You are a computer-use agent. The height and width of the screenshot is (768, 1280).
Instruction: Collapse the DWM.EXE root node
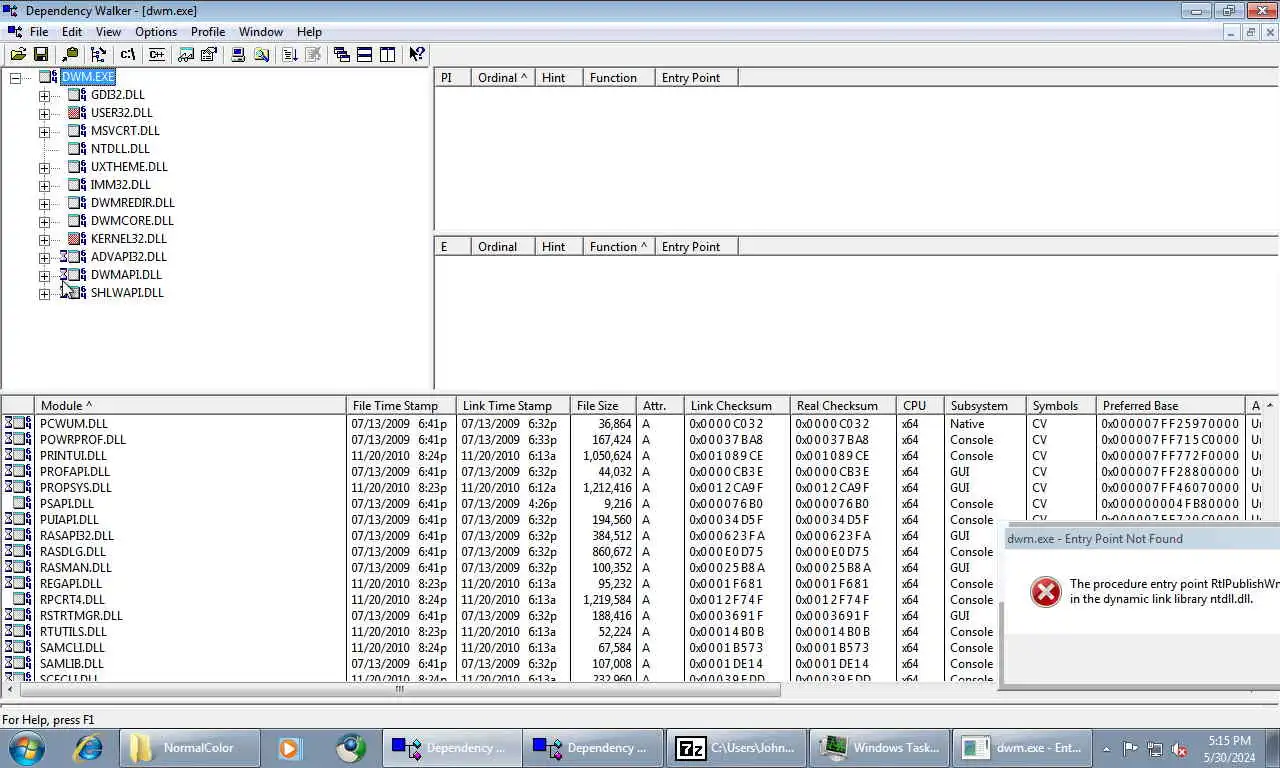(15, 77)
